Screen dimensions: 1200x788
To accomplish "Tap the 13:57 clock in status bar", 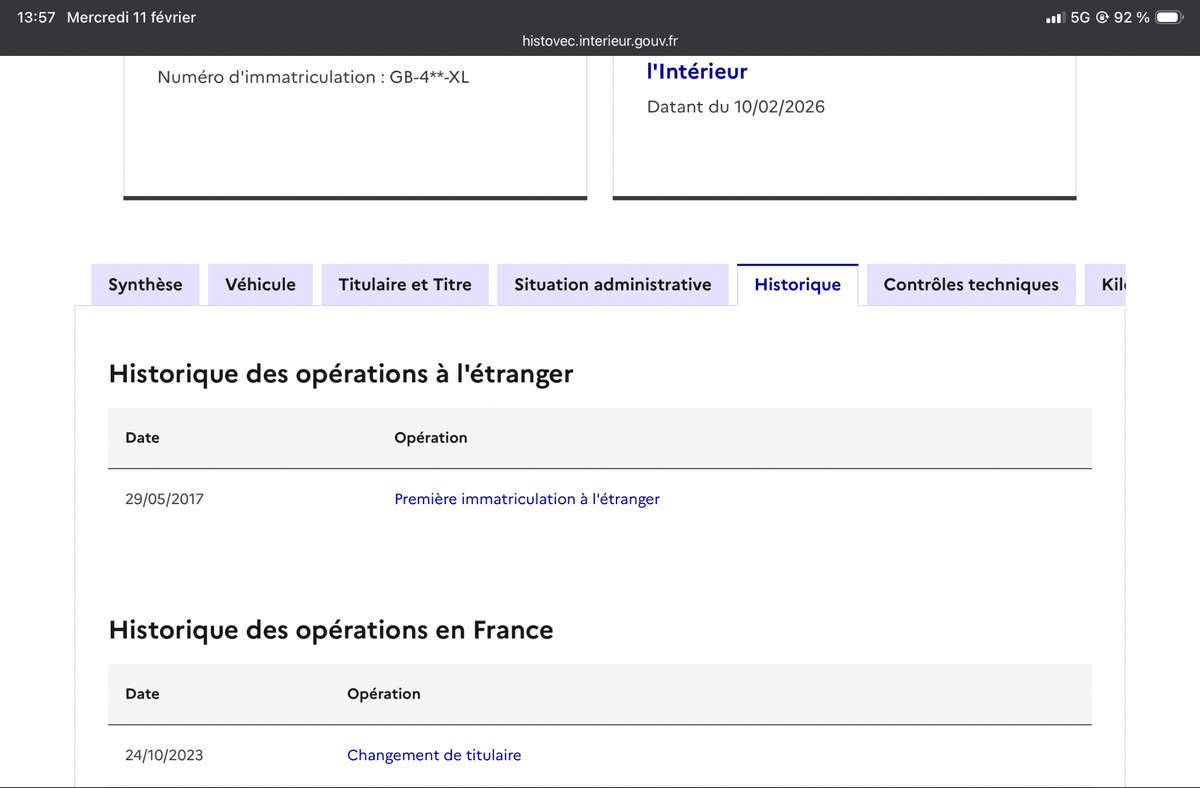I will coord(36,17).
